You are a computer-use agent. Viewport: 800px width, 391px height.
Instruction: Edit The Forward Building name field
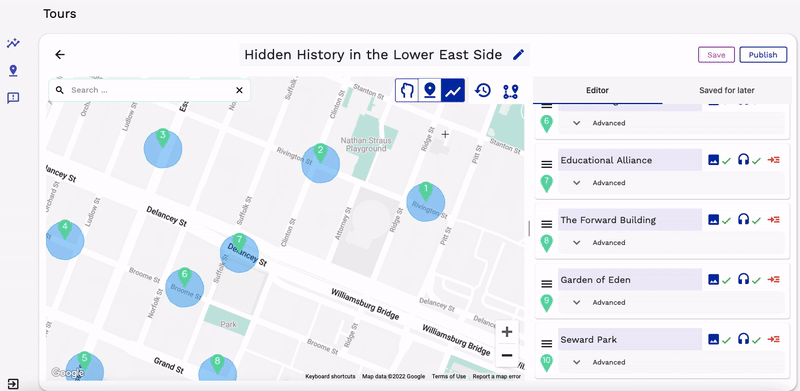click(x=630, y=220)
